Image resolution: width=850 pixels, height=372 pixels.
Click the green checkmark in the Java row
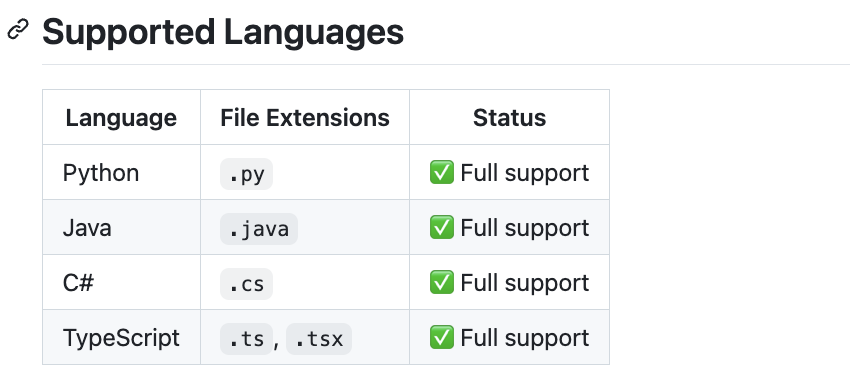click(442, 228)
